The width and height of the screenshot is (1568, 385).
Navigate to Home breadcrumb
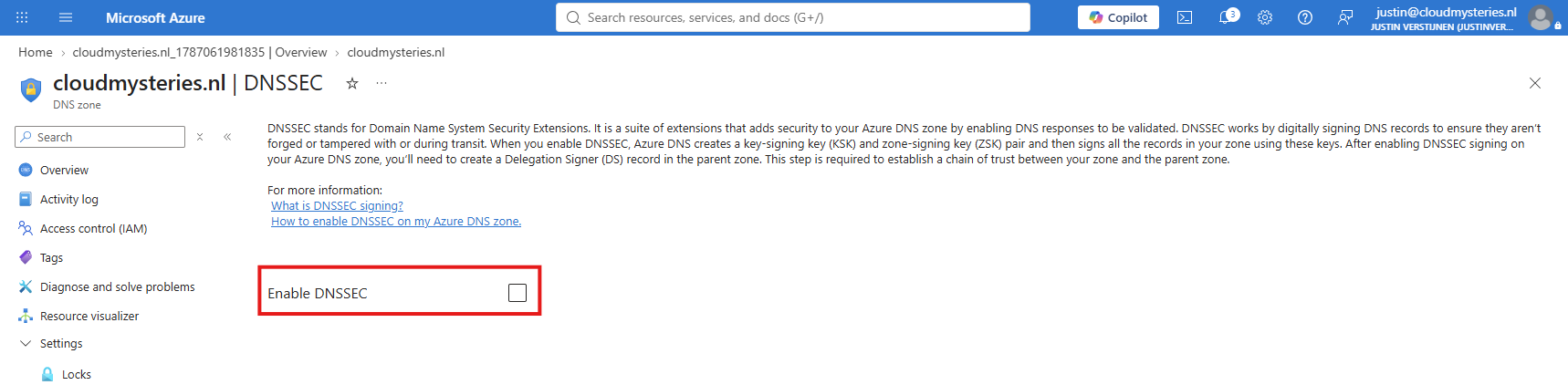point(36,52)
